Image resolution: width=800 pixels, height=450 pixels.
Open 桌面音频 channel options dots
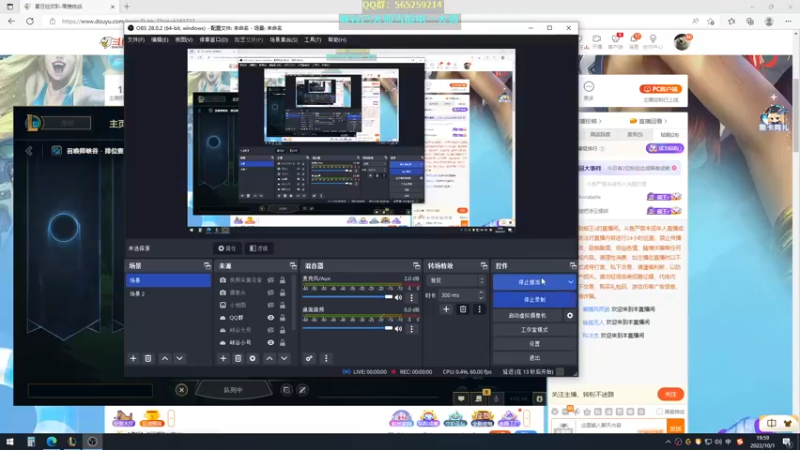pyautogui.click(x=412, y=329)
